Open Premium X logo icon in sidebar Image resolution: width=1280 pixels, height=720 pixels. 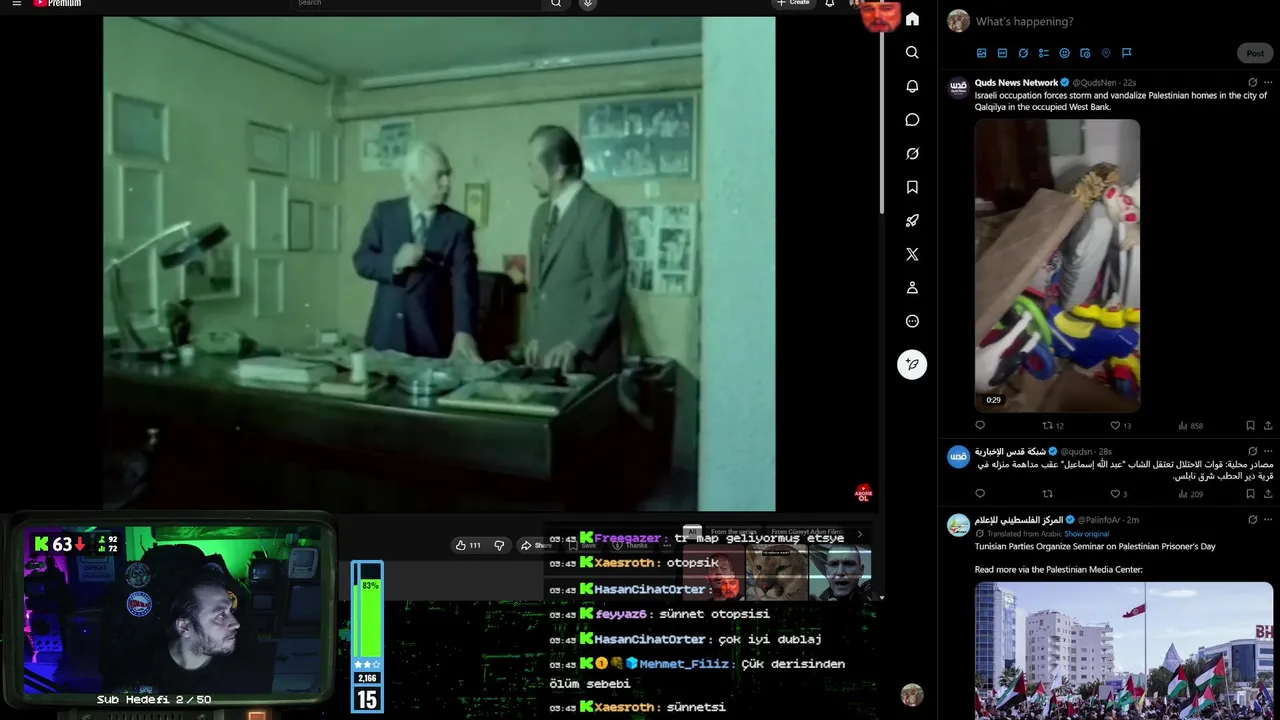click(912, 254)
